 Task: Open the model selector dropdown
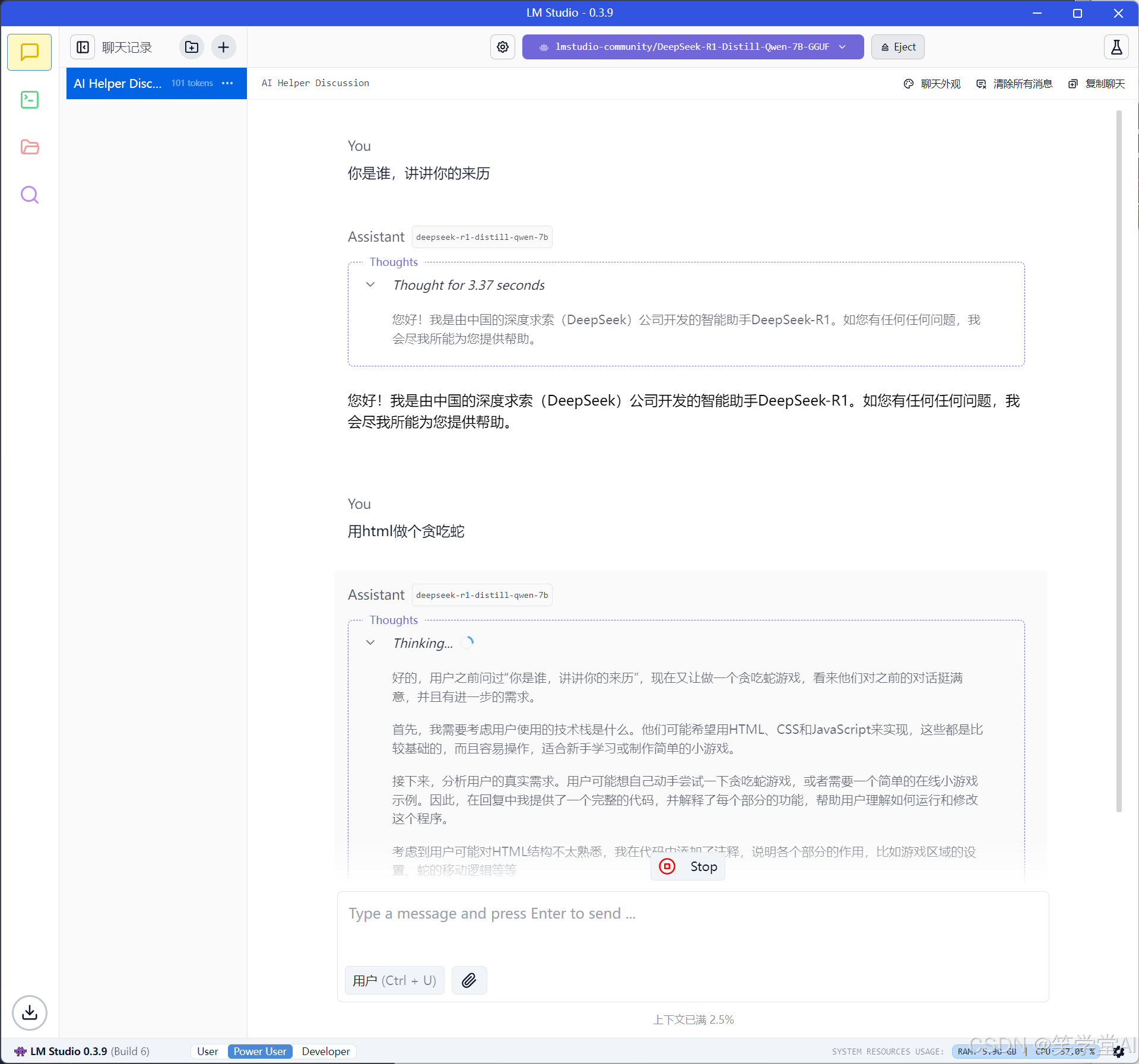click(693, 47)
